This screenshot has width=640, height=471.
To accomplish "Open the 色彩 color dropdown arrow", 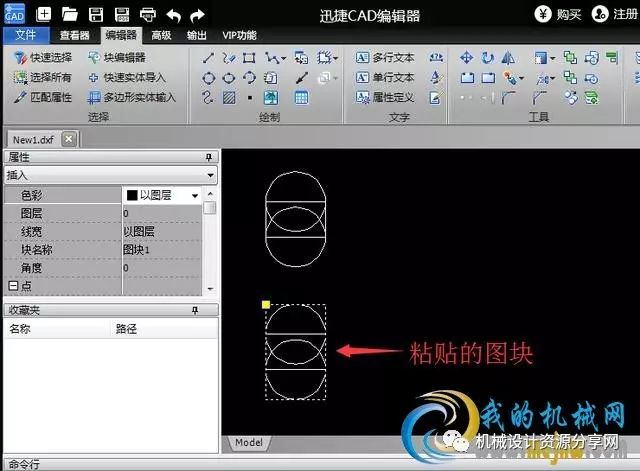I will (x=193, y=195).
